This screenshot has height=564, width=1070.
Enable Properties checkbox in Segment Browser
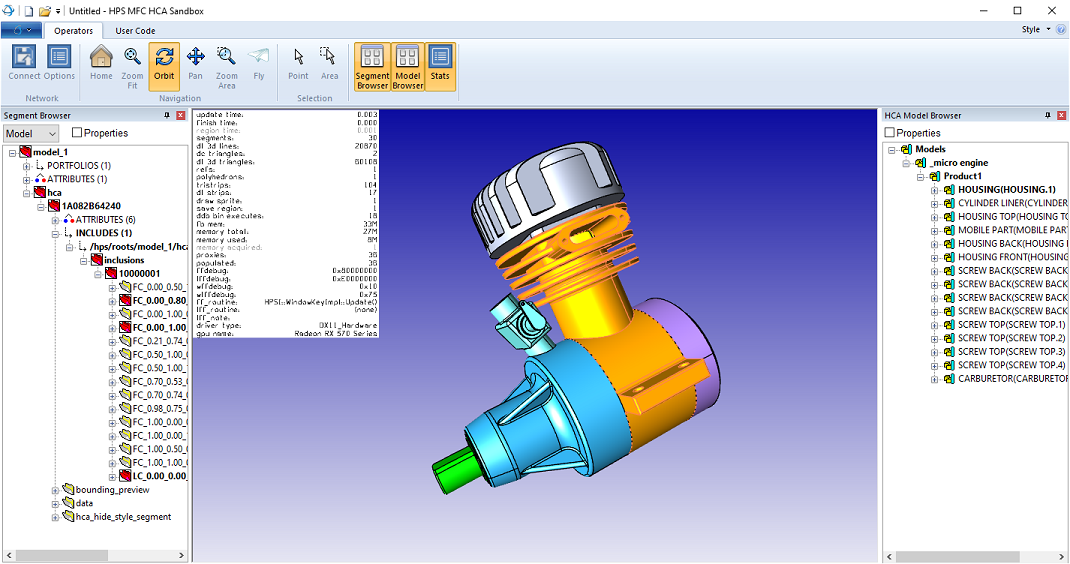tap(77, 133)
